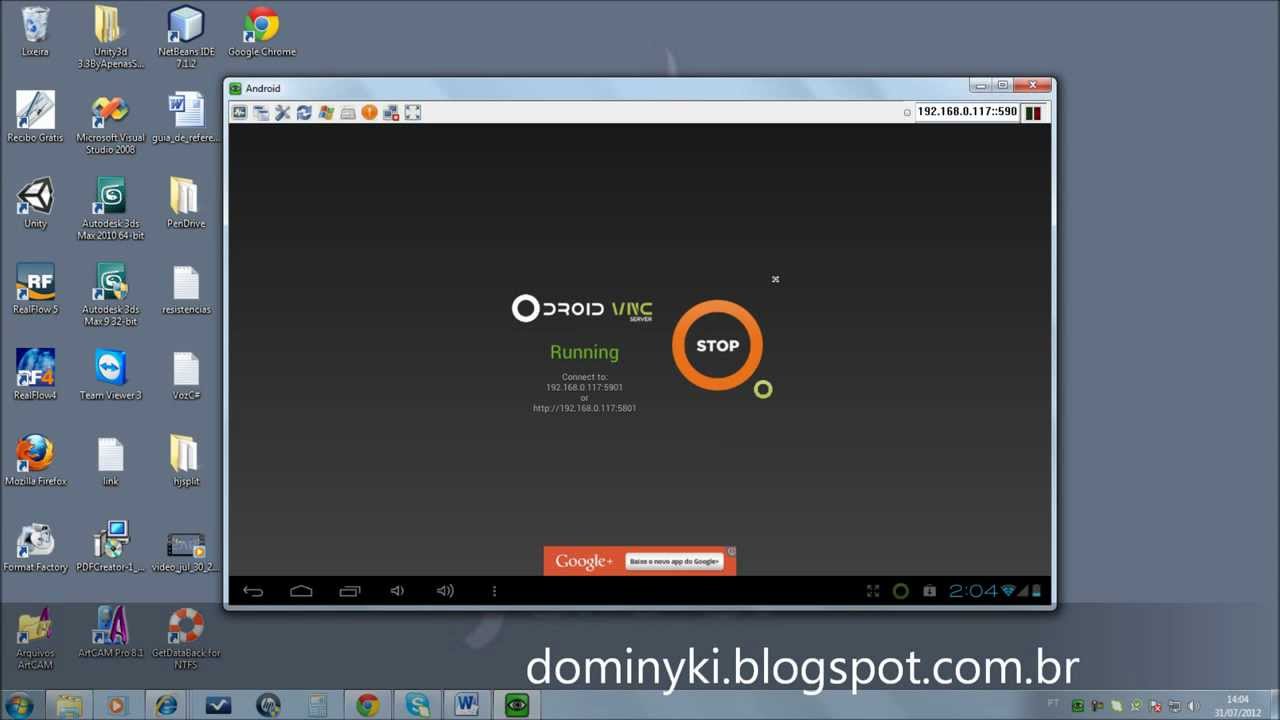Click the 192.168.0.117 address field

[967, 112]
